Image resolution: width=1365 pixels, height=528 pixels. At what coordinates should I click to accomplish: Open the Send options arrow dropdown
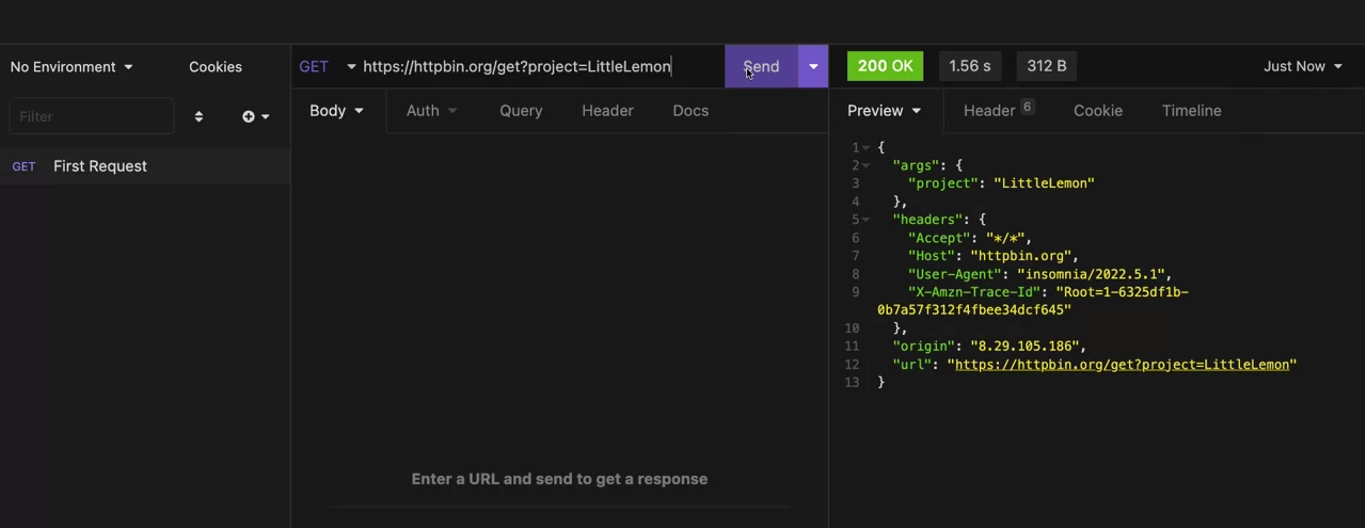pyautogui.click(x=813, y=66)
